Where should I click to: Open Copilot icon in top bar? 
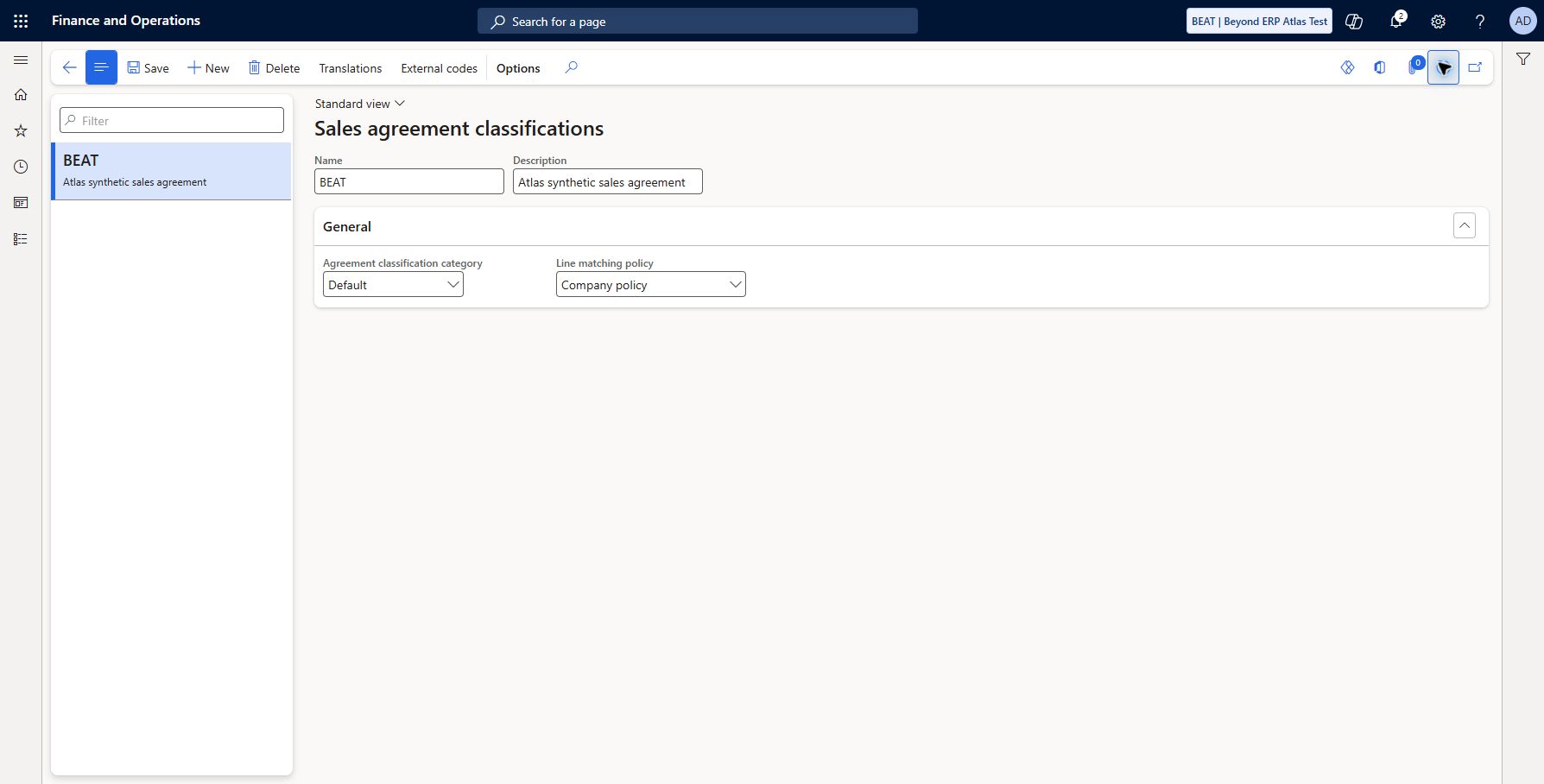point(1354,21)
